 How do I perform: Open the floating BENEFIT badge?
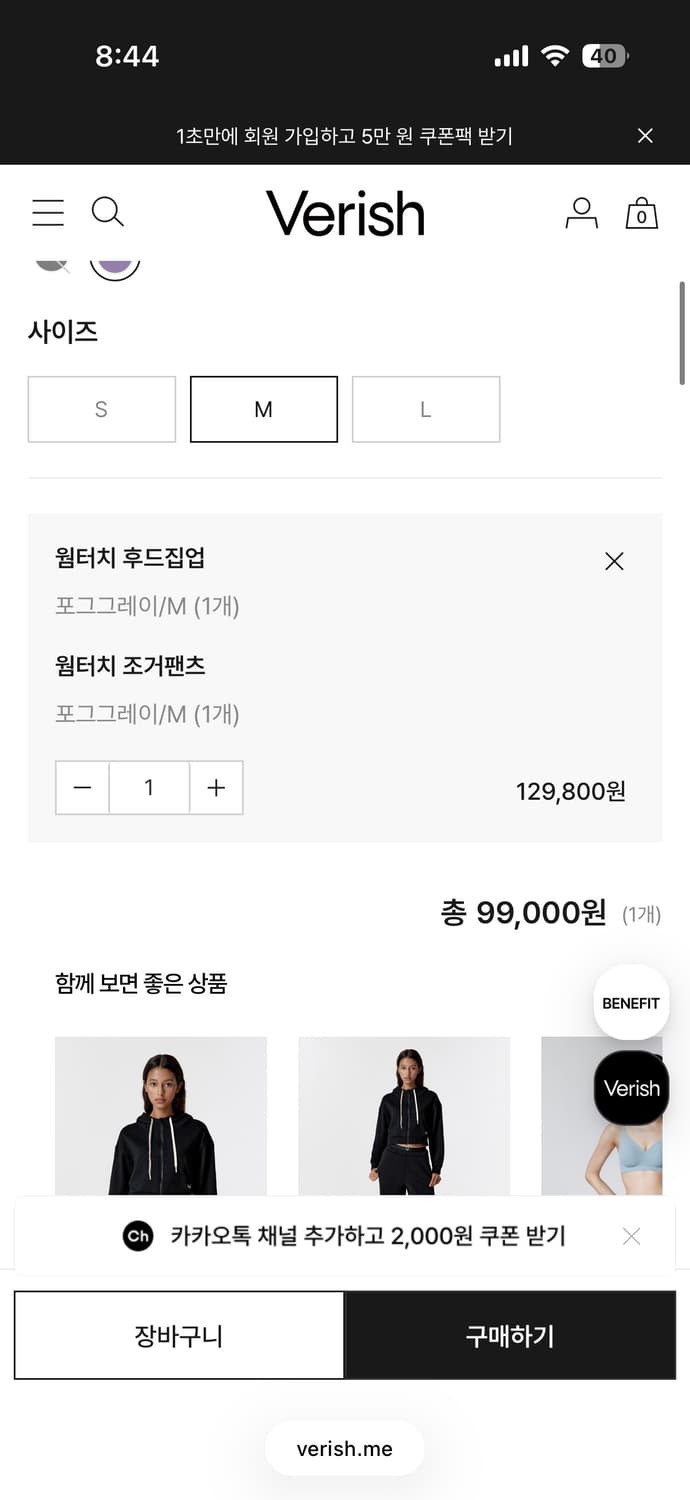[x=630, y=1002]
